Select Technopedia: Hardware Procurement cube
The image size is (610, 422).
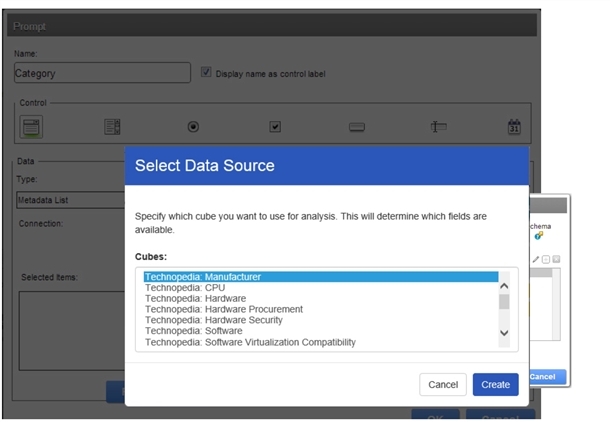321,309
